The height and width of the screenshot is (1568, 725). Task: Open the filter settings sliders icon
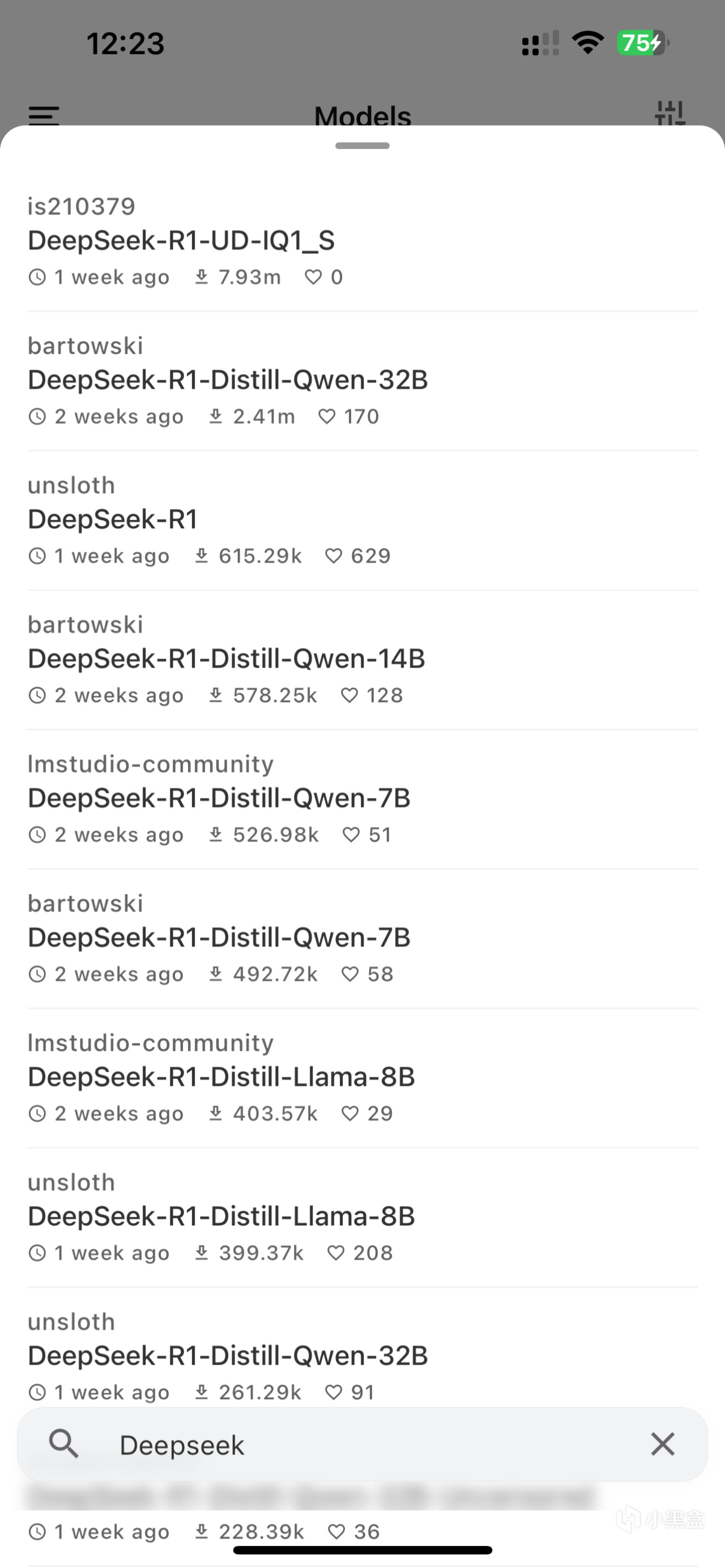pyautogui.click(x=670, y=114)
